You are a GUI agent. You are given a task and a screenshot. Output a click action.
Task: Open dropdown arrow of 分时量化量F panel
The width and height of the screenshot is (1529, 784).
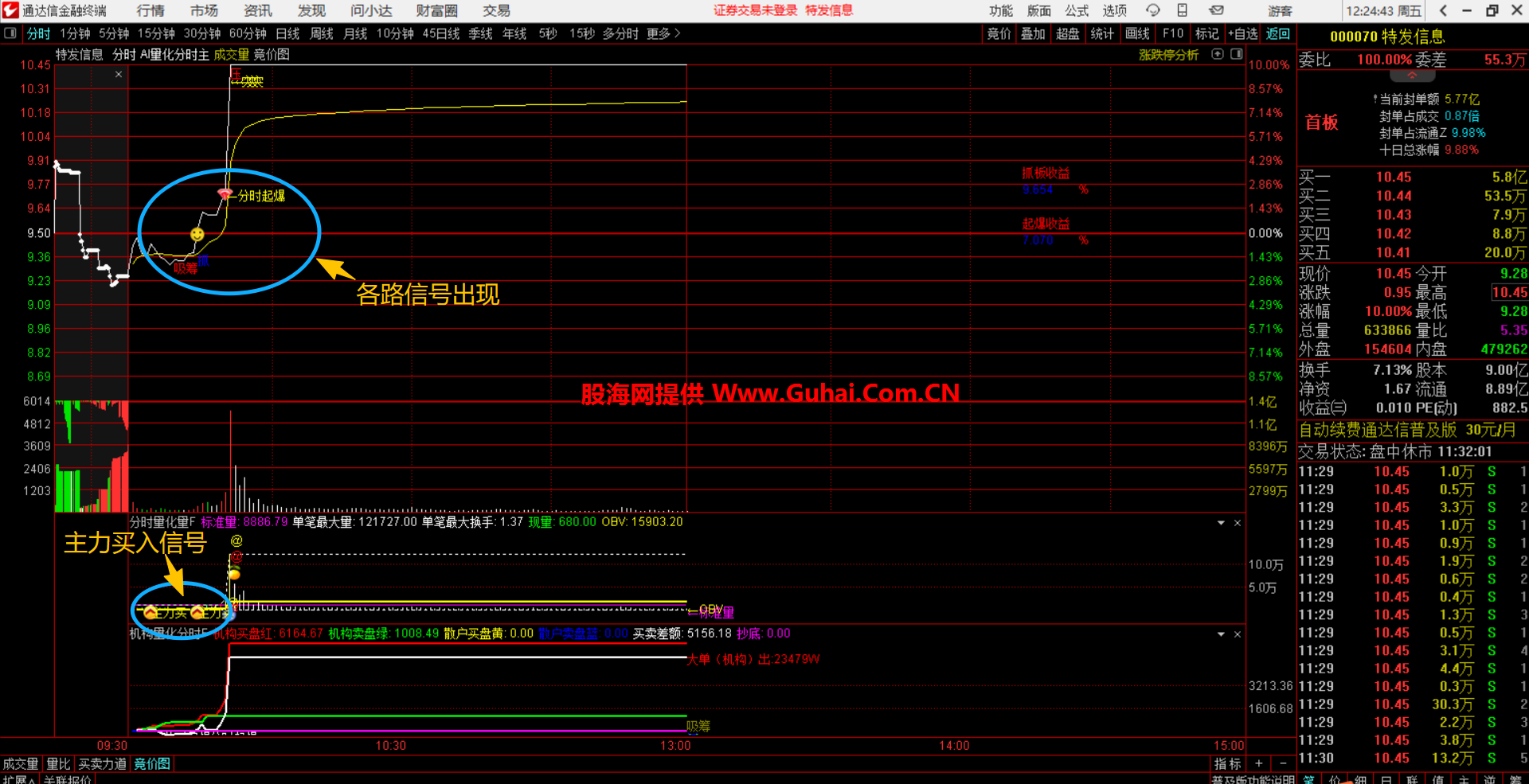pos(1221,523)
